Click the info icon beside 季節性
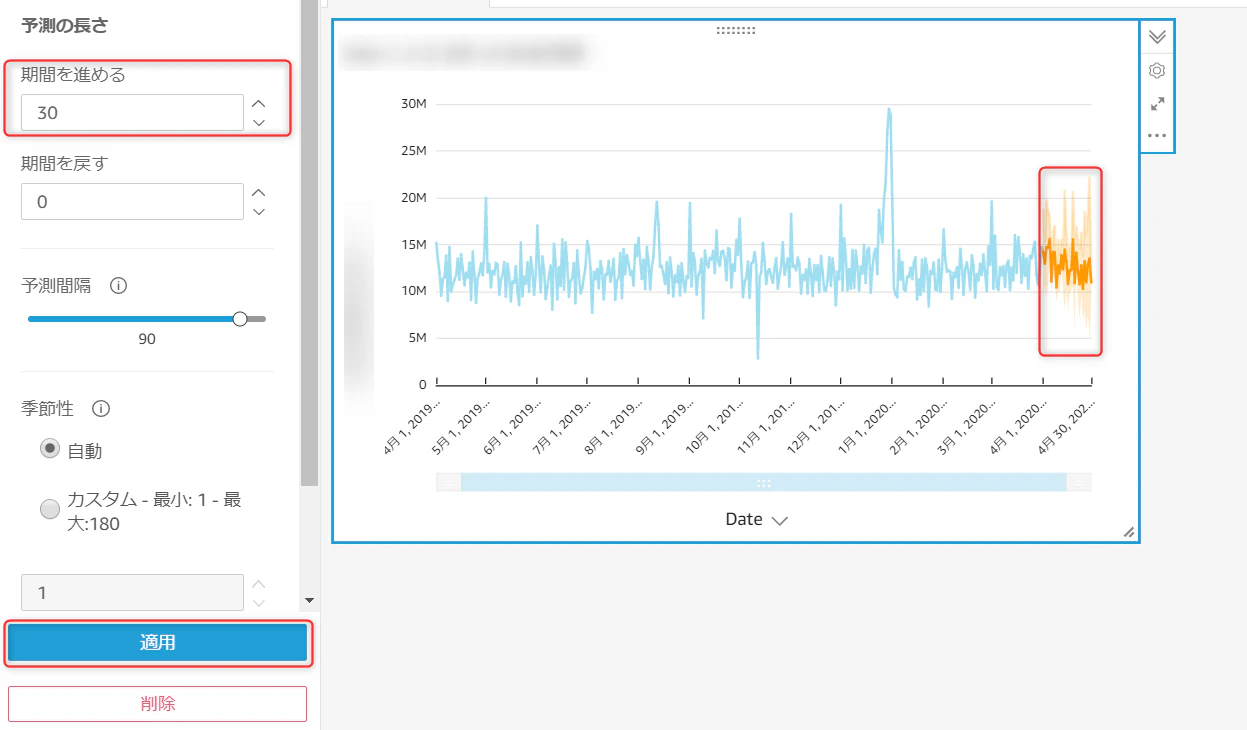Viewport: 1247px width, 730px height. [101, 408]
